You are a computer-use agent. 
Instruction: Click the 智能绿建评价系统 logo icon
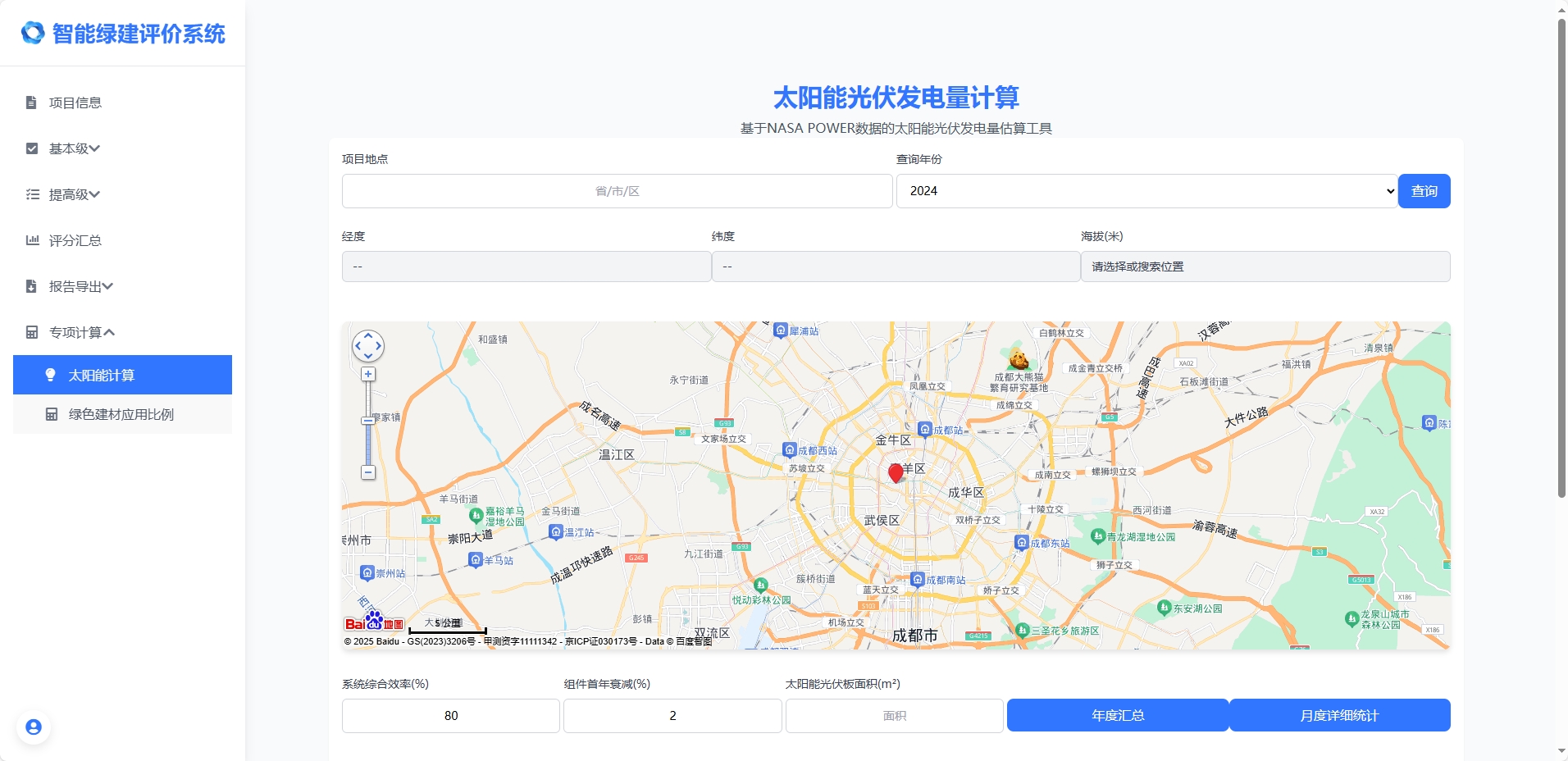pyautogui.click(x=32, y=34)
